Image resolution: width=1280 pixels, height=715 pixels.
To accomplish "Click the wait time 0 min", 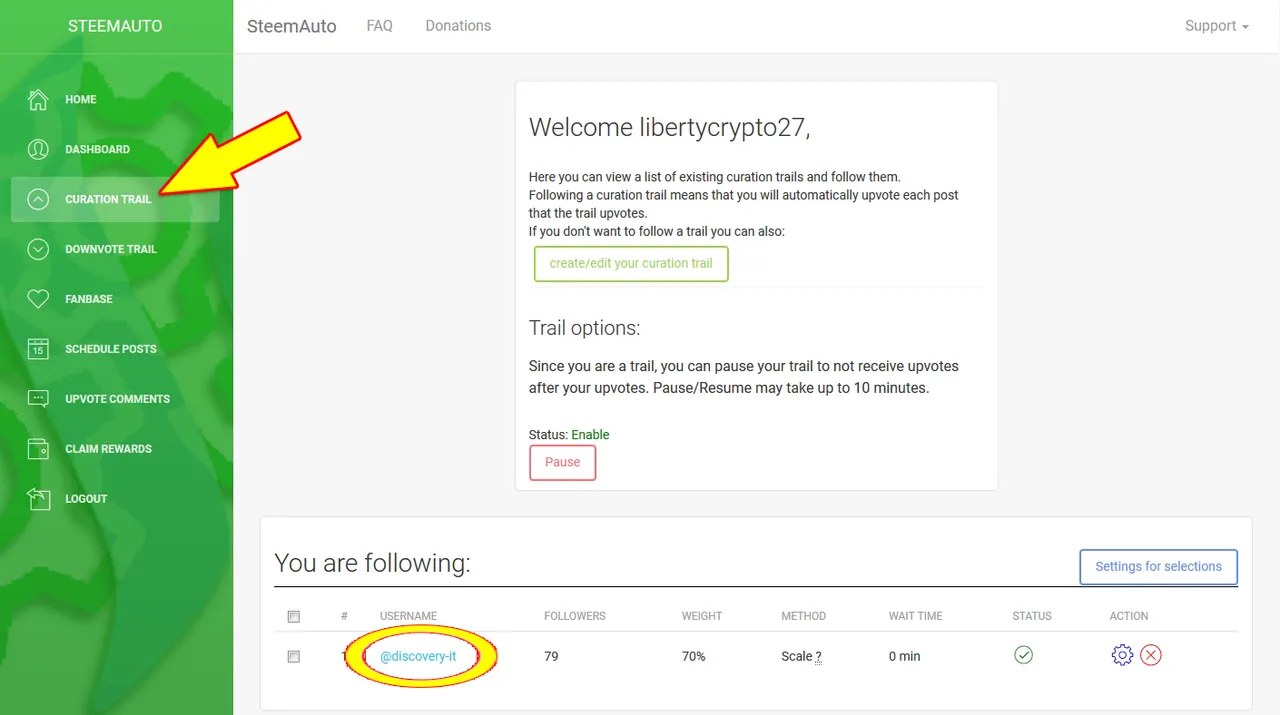I will click(904, 657).
